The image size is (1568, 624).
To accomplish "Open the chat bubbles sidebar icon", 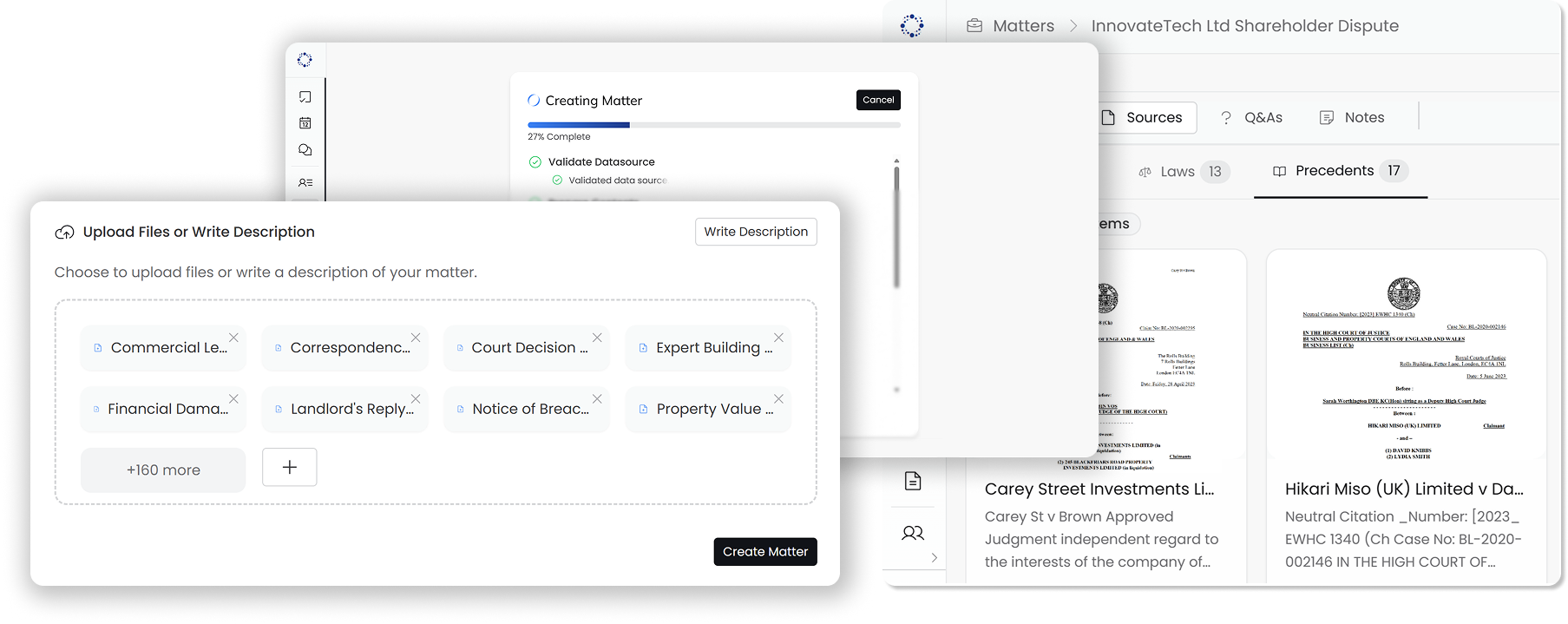I will pos(305,150).
